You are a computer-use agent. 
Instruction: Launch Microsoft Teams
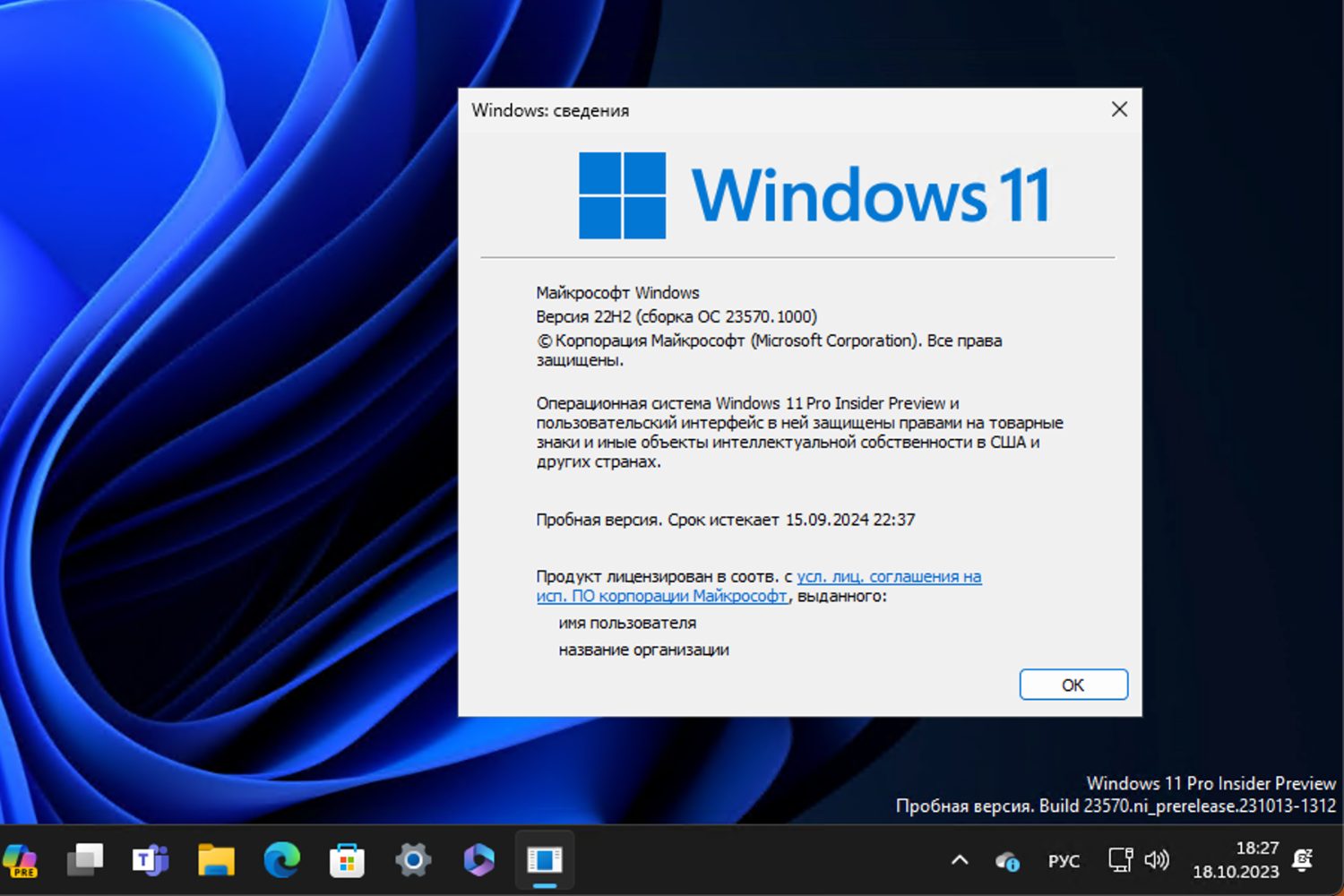[151, 860]
